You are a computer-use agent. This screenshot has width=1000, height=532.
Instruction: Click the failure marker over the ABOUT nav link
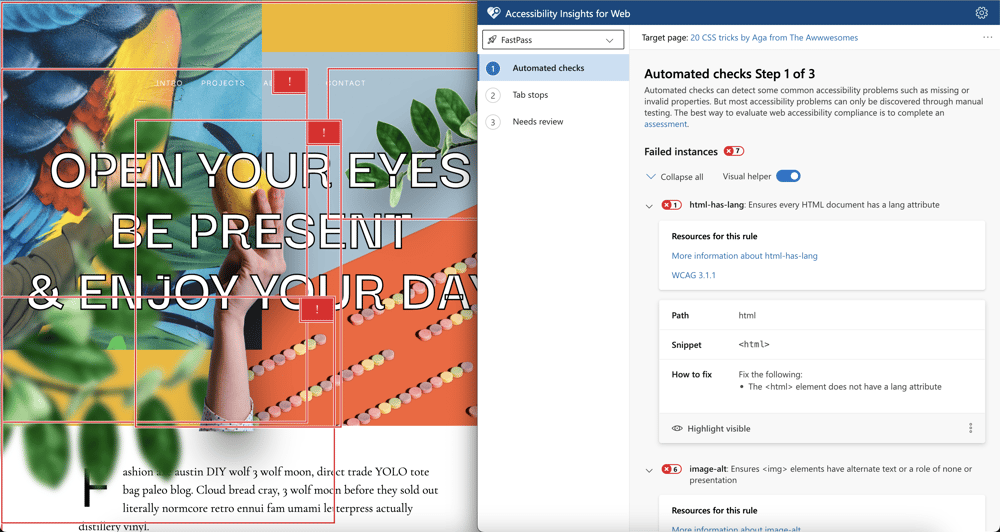290,82
